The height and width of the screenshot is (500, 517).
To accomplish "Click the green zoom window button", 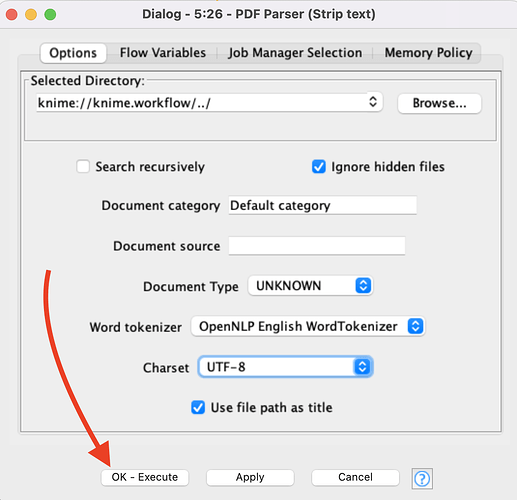I will pyautogui.click(x=50, y=15).
